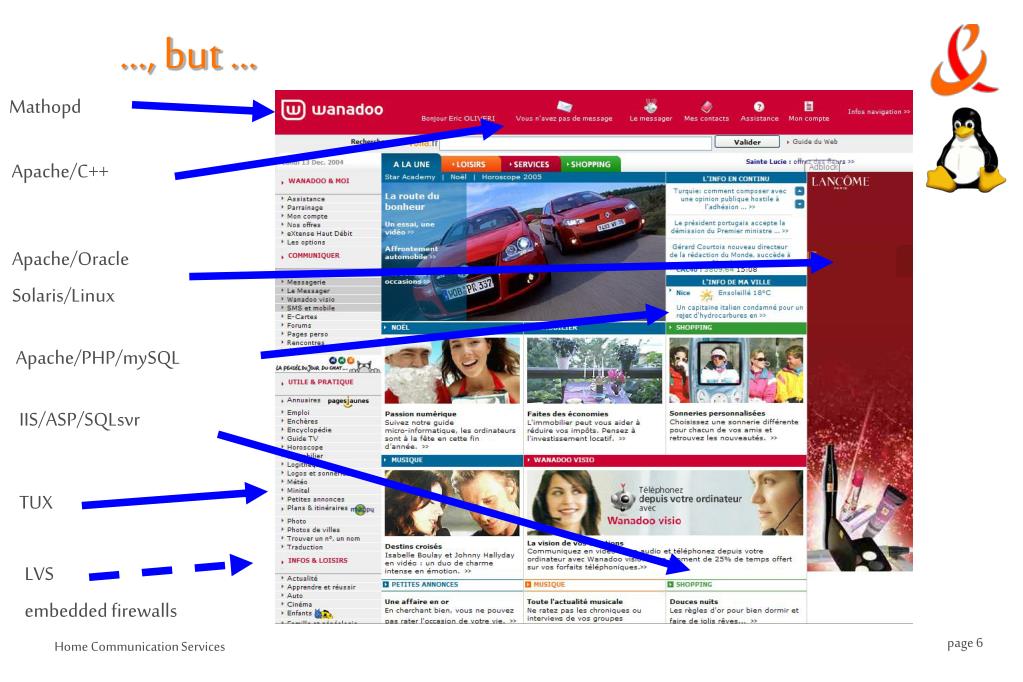Open the Destins croisés couple photo
The image size is (1023, 682).
pyautogui.click(x=451, y=503)
